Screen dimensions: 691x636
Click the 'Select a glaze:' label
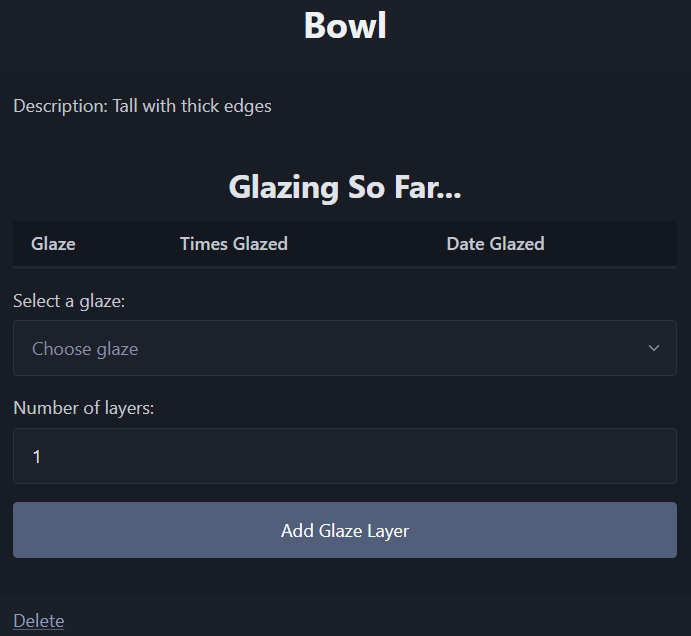69,301
